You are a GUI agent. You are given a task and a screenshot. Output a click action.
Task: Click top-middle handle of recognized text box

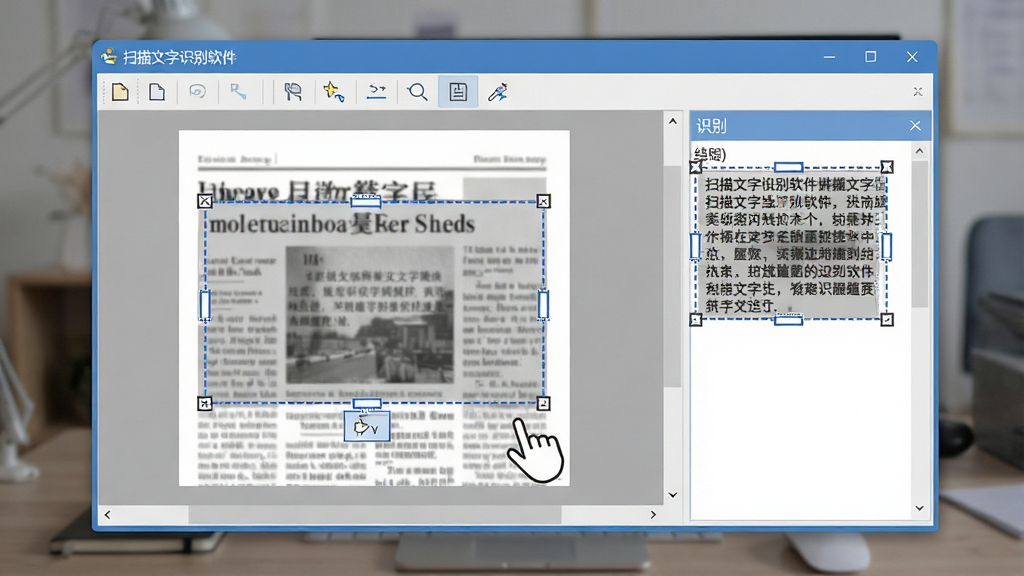click(788, 167)
